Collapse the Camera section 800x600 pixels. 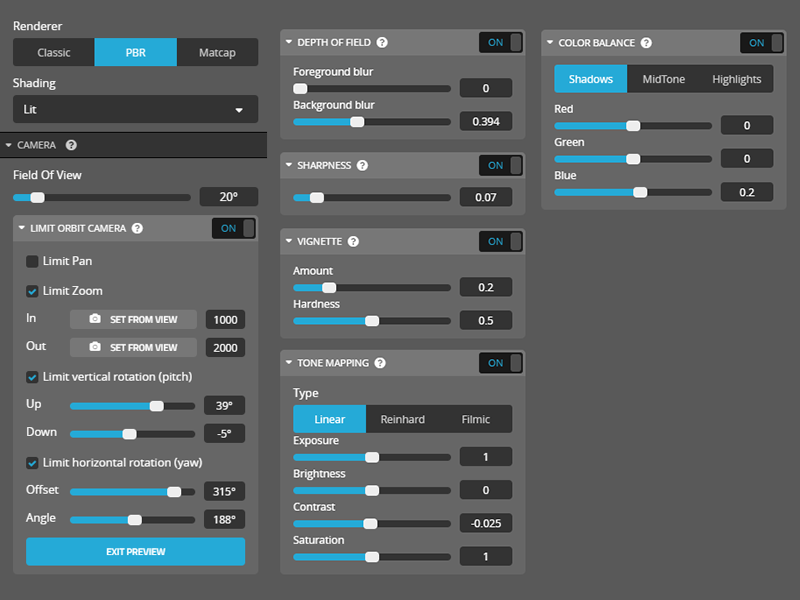[8, 145]
